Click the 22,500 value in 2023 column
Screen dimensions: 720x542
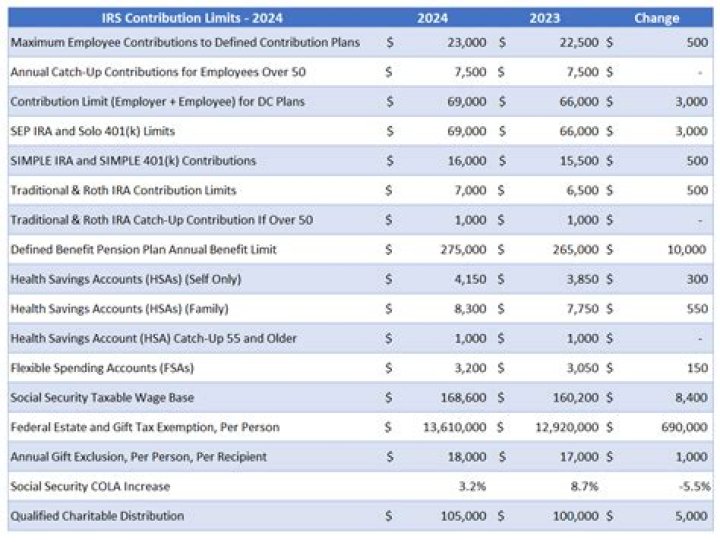click(x=579, y=42)
